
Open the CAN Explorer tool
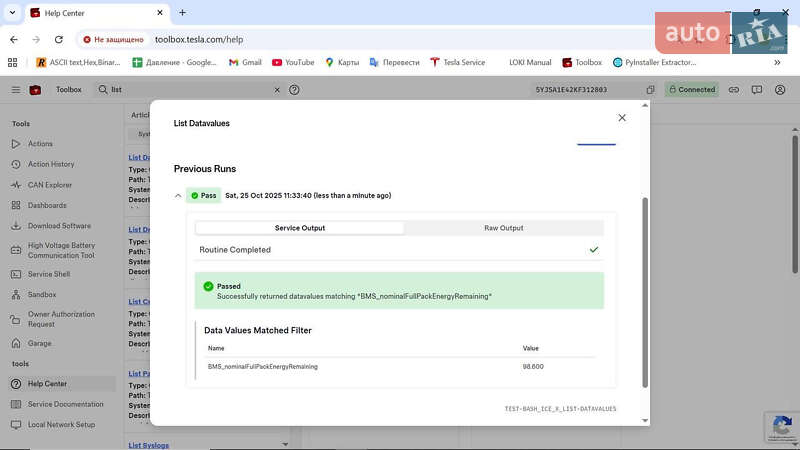[x=49, y=185]
